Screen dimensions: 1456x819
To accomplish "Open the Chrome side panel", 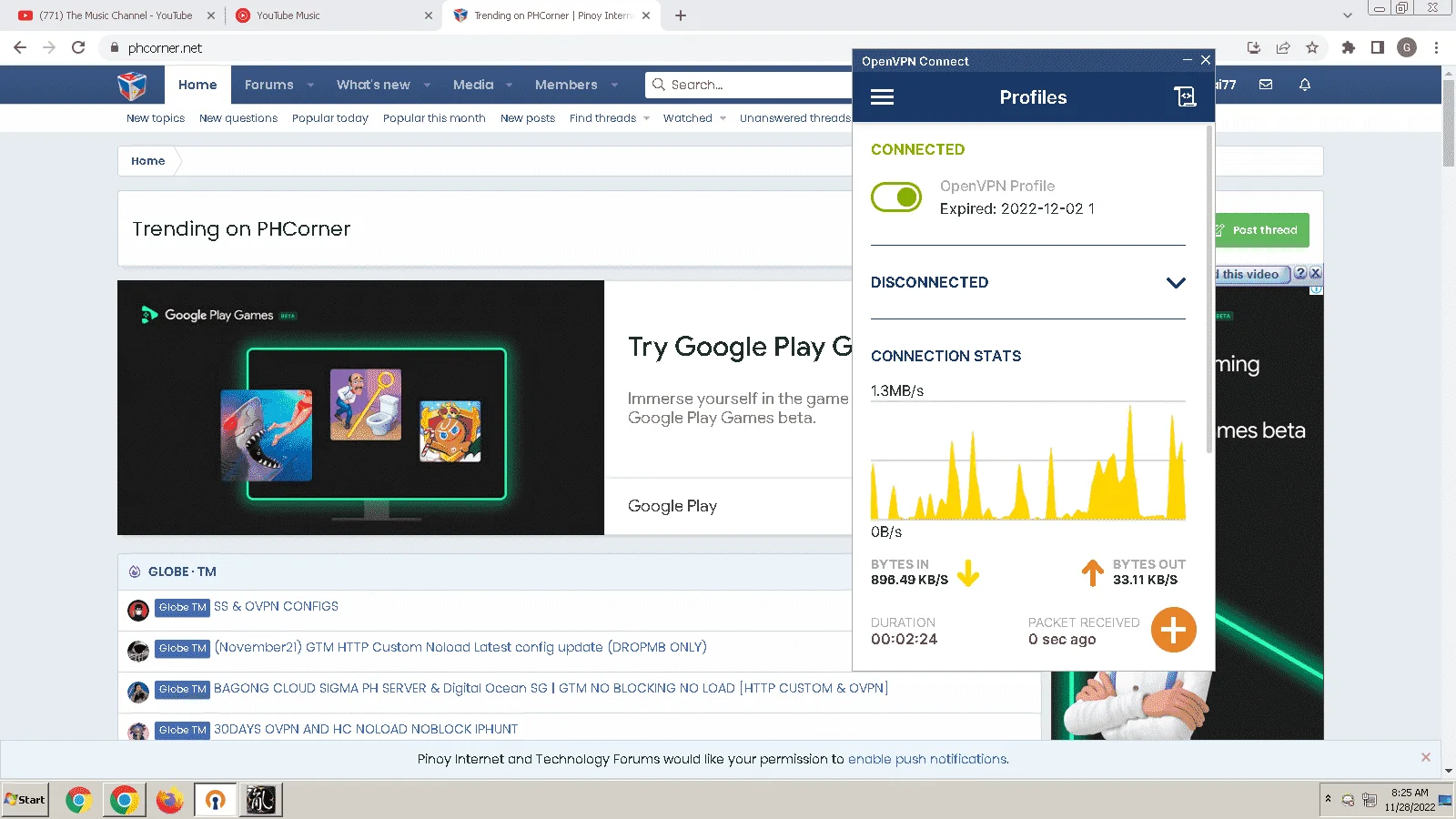I will [x=1378, y=47].
